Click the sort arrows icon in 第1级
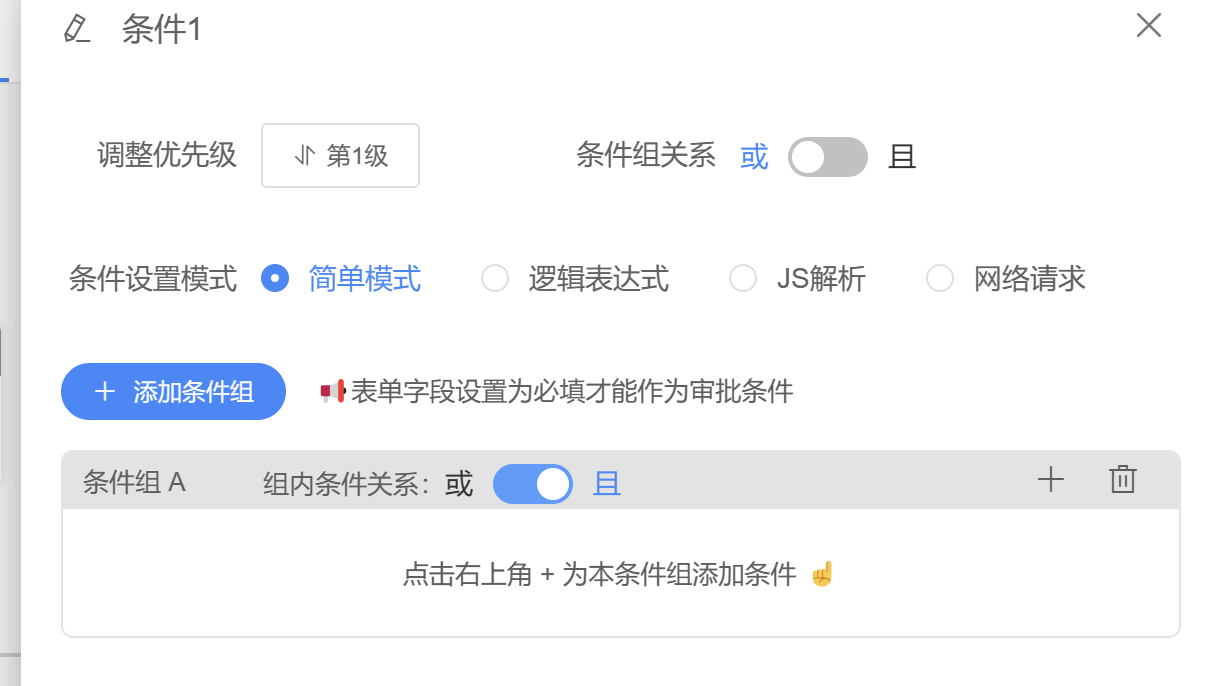Screen dimensions: 1207x686 coord(304,156)
